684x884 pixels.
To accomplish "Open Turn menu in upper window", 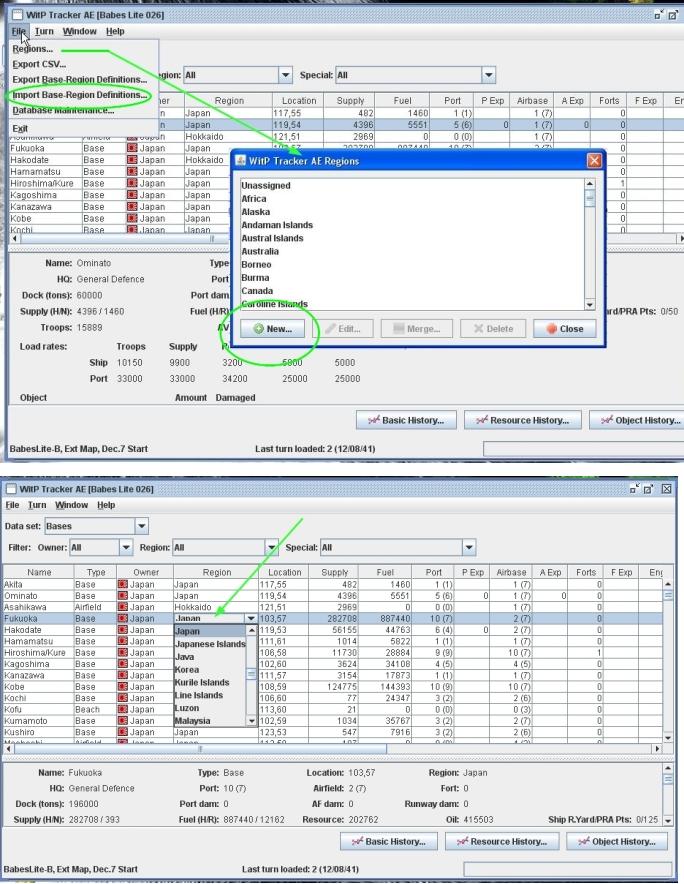I will [x=44, y=32].
